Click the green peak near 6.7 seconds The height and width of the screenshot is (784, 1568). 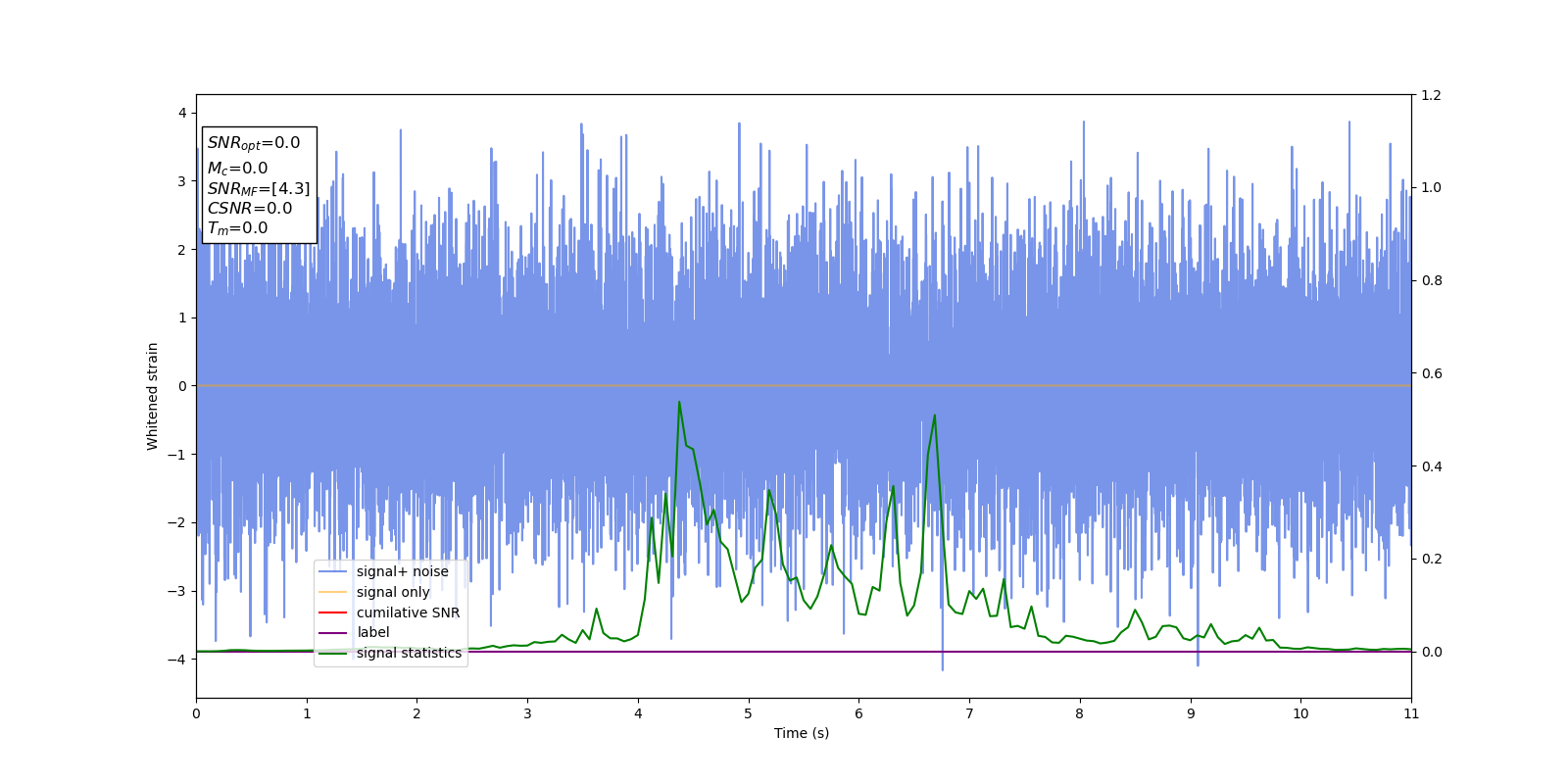[x=934, y=416]
